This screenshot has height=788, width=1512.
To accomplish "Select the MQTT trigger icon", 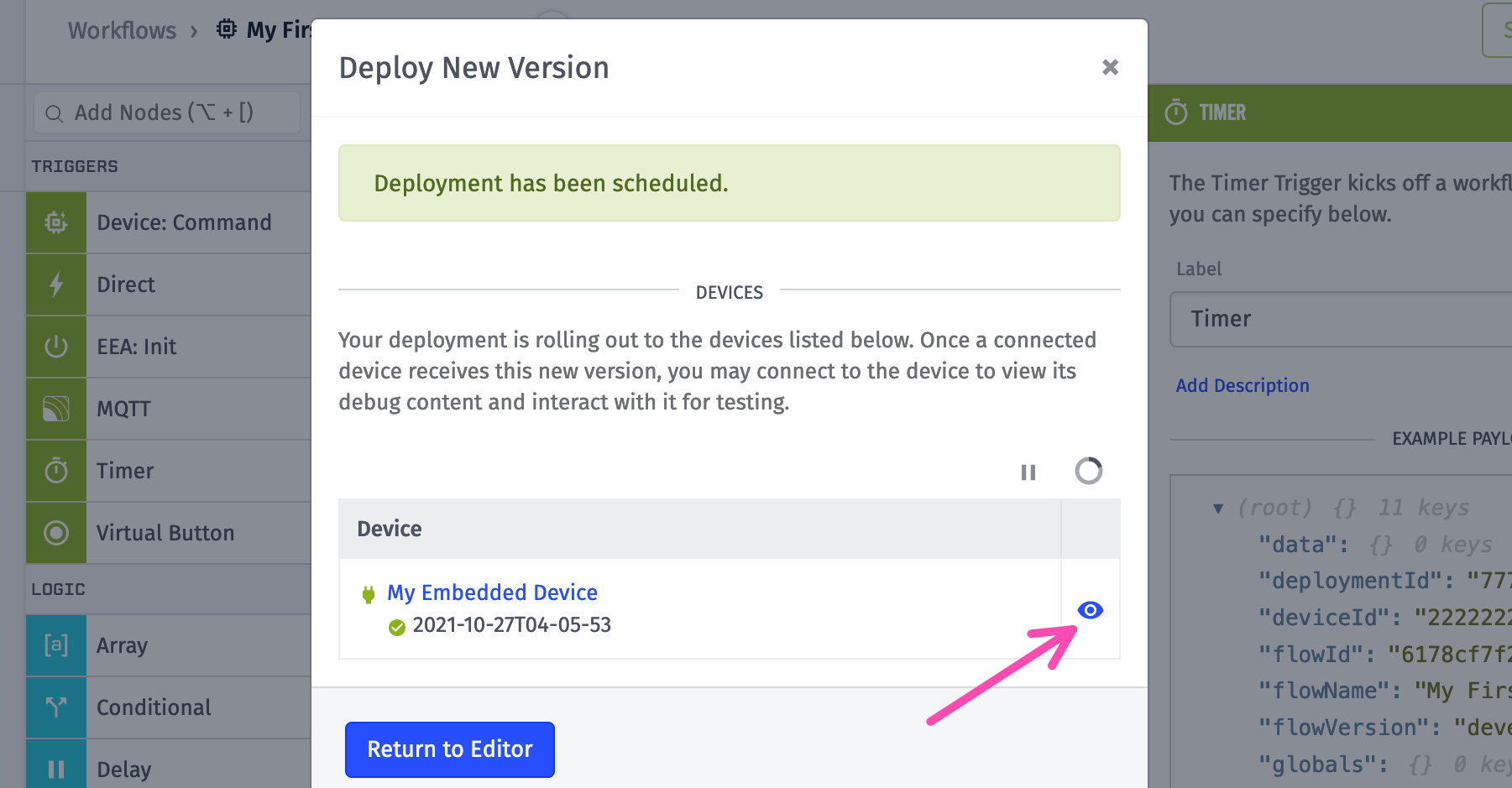I will pyautogui.click(x=56, y=409).
